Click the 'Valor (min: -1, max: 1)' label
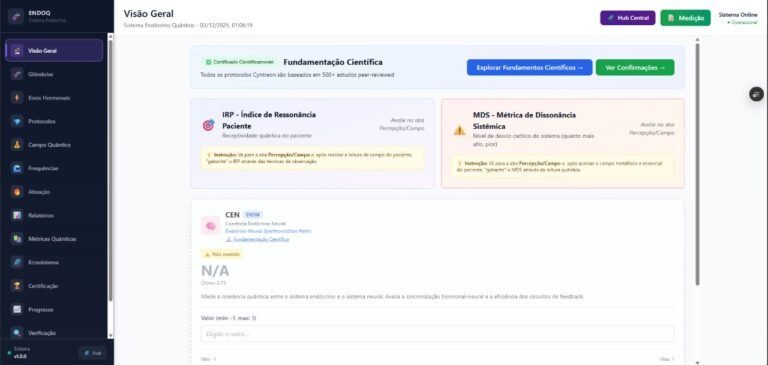768x365 pixels. coord(229,318)
